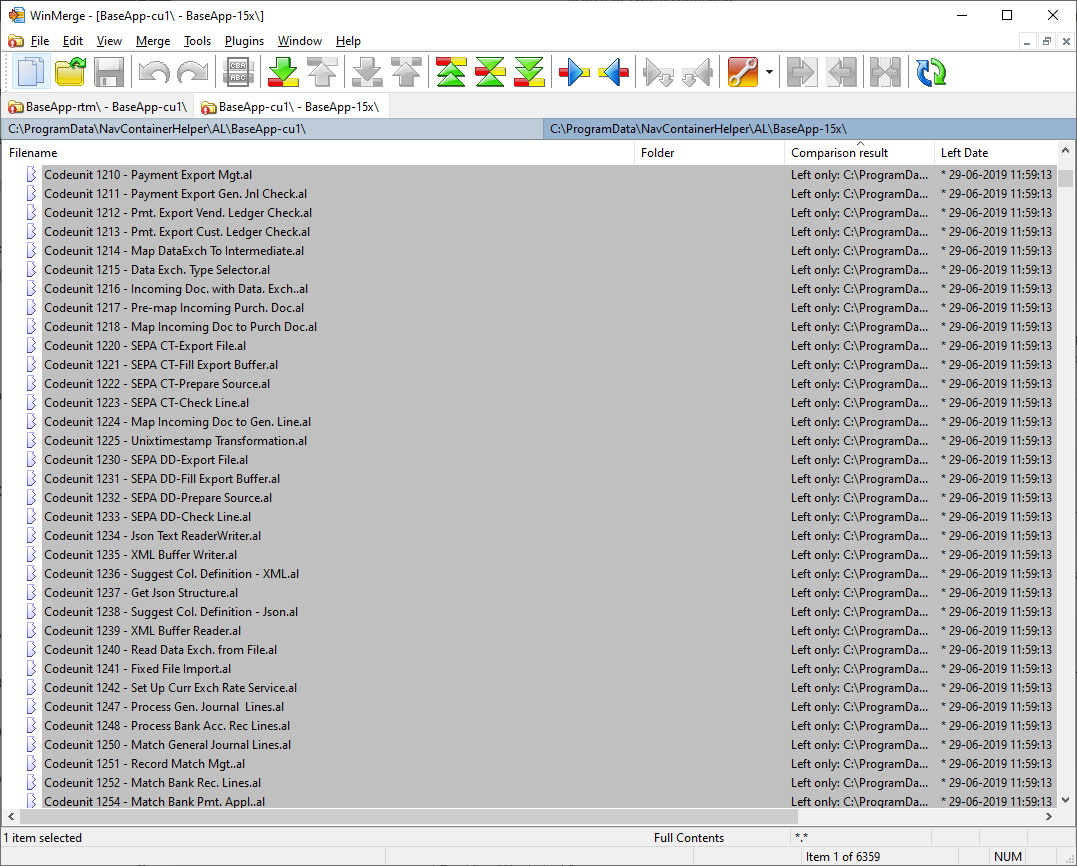Screen dimensions: 1077x866
Task: Go to next difference green arrow
Action: 283,72
